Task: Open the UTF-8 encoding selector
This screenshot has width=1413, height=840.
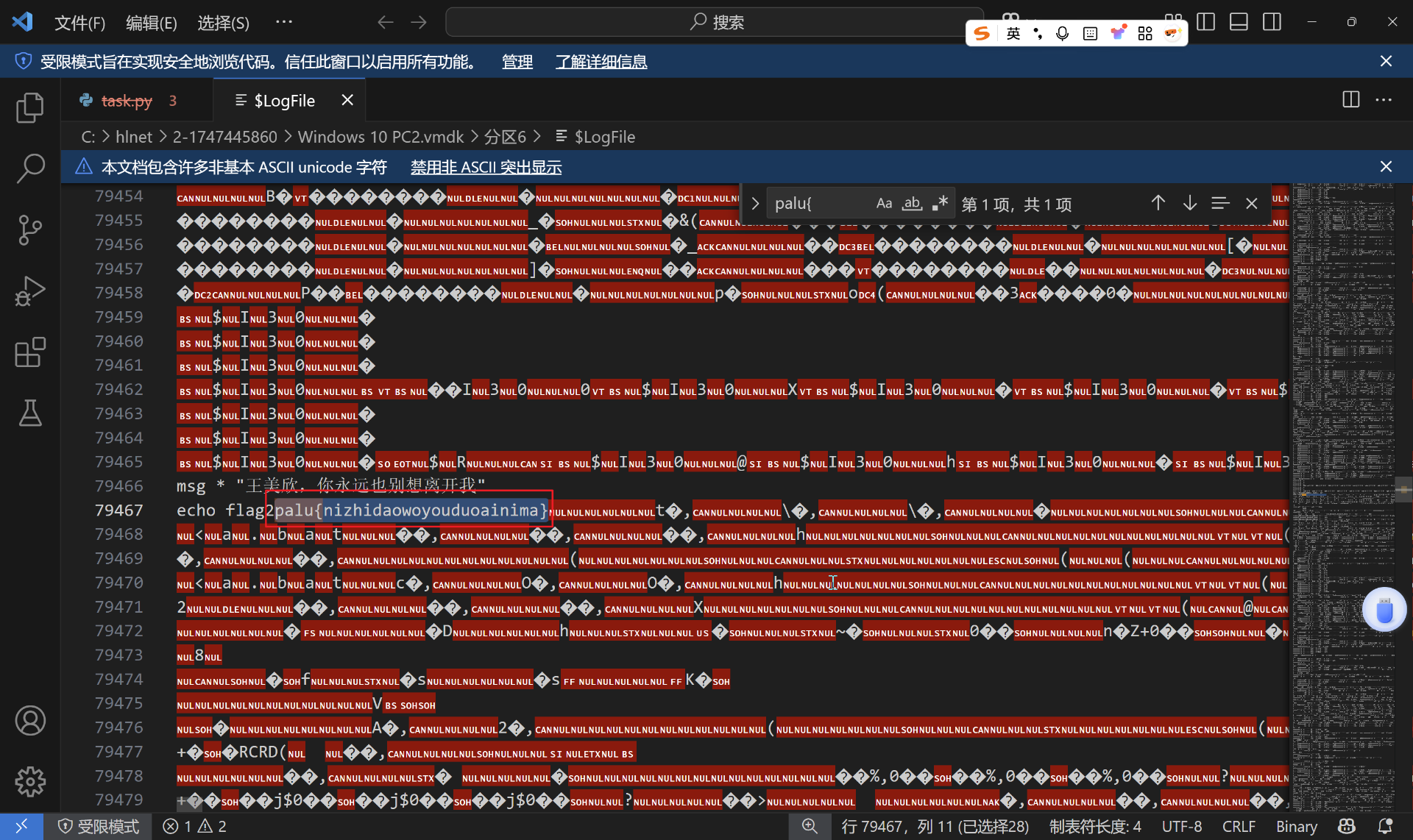Action: pos(1182,827)
